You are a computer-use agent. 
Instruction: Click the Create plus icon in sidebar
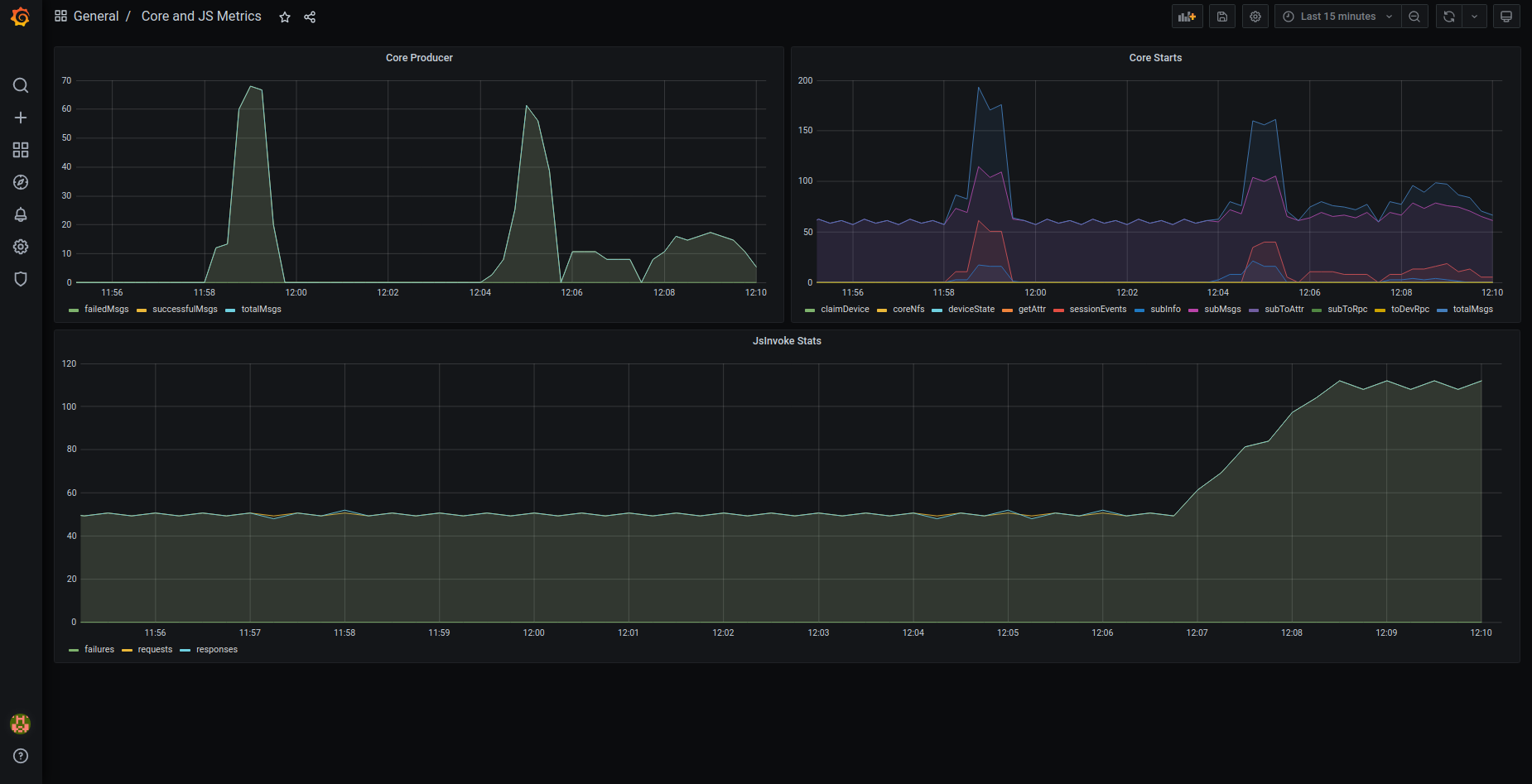tap(21, 118)
